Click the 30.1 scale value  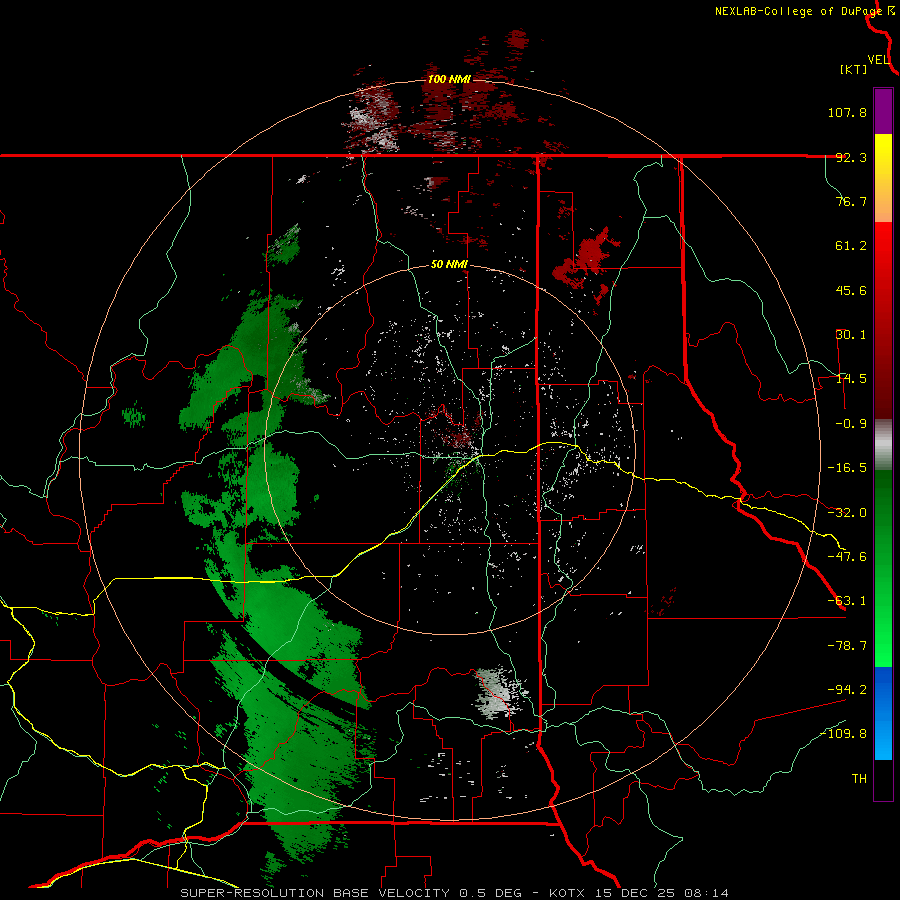point(851,335)
